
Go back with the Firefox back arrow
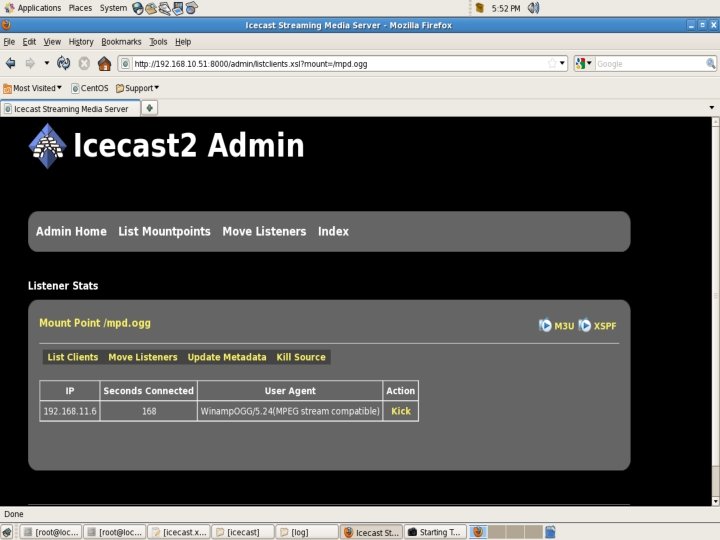click(x=11, y=63)
